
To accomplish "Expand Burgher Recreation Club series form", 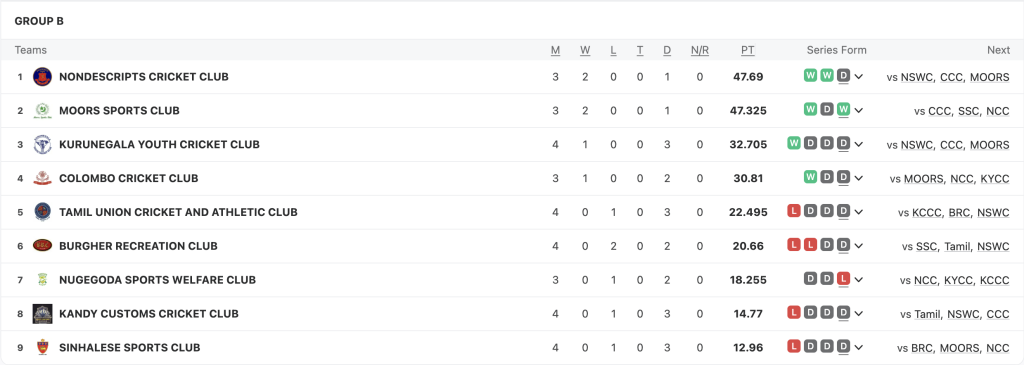I will (x=859, y=246).
